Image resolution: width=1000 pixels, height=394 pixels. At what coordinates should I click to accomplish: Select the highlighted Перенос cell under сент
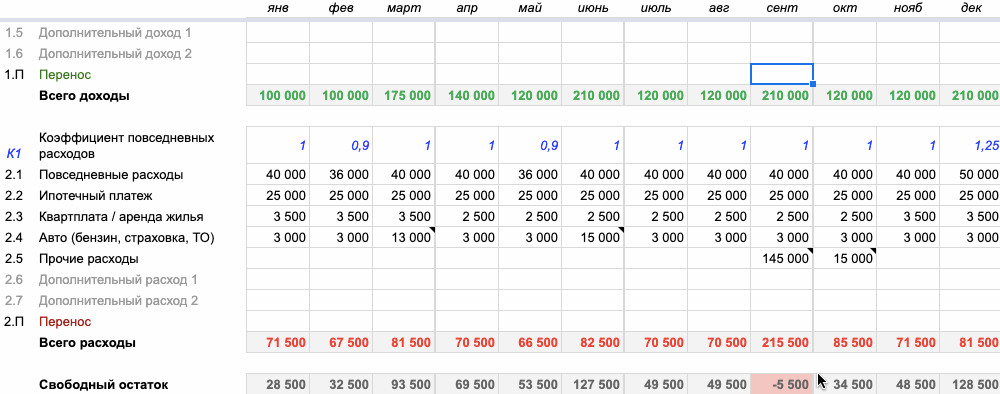click(782, 74)
